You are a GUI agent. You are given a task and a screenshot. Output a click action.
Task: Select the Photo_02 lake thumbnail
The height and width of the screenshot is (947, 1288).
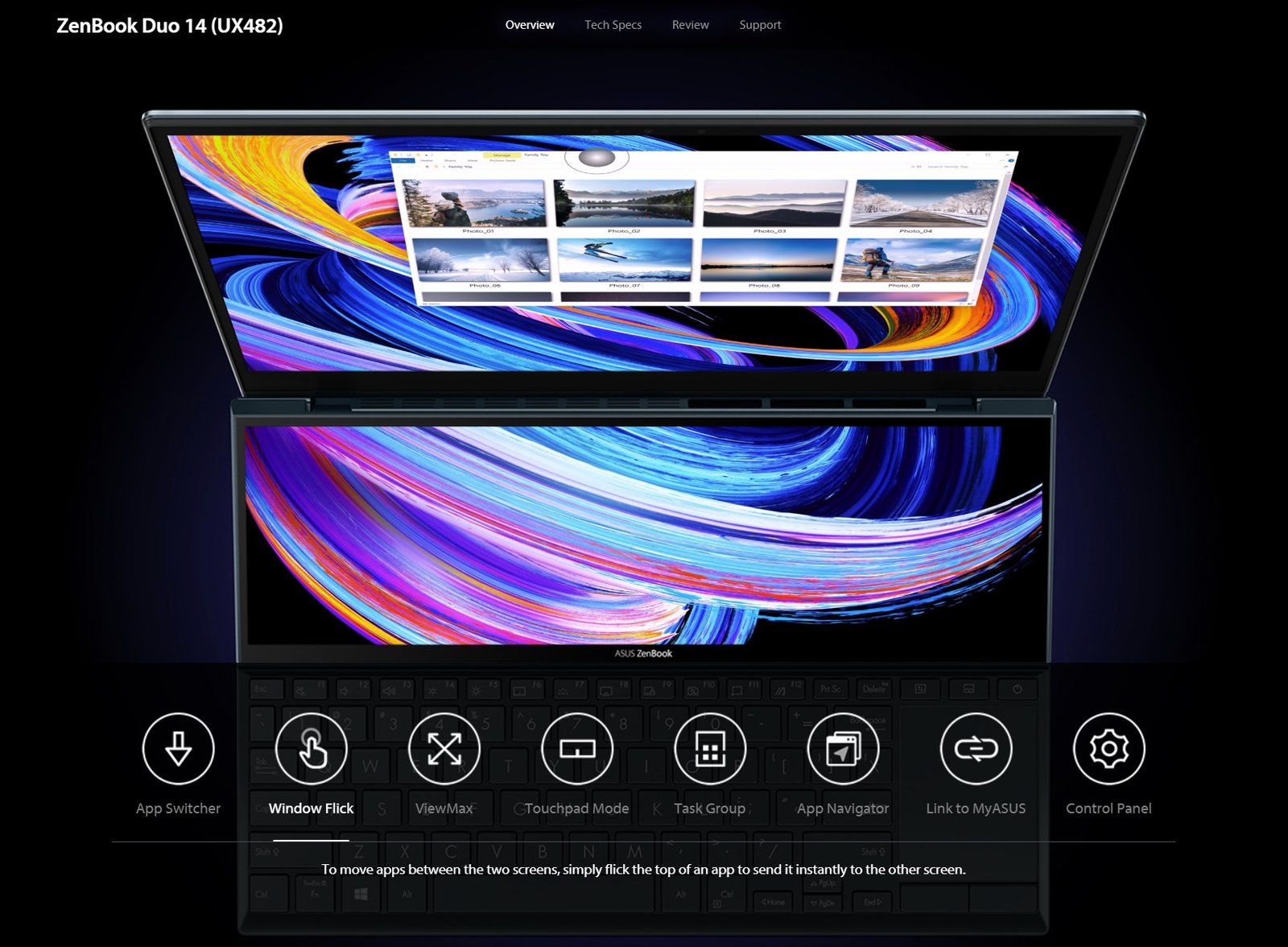(624, 203)
